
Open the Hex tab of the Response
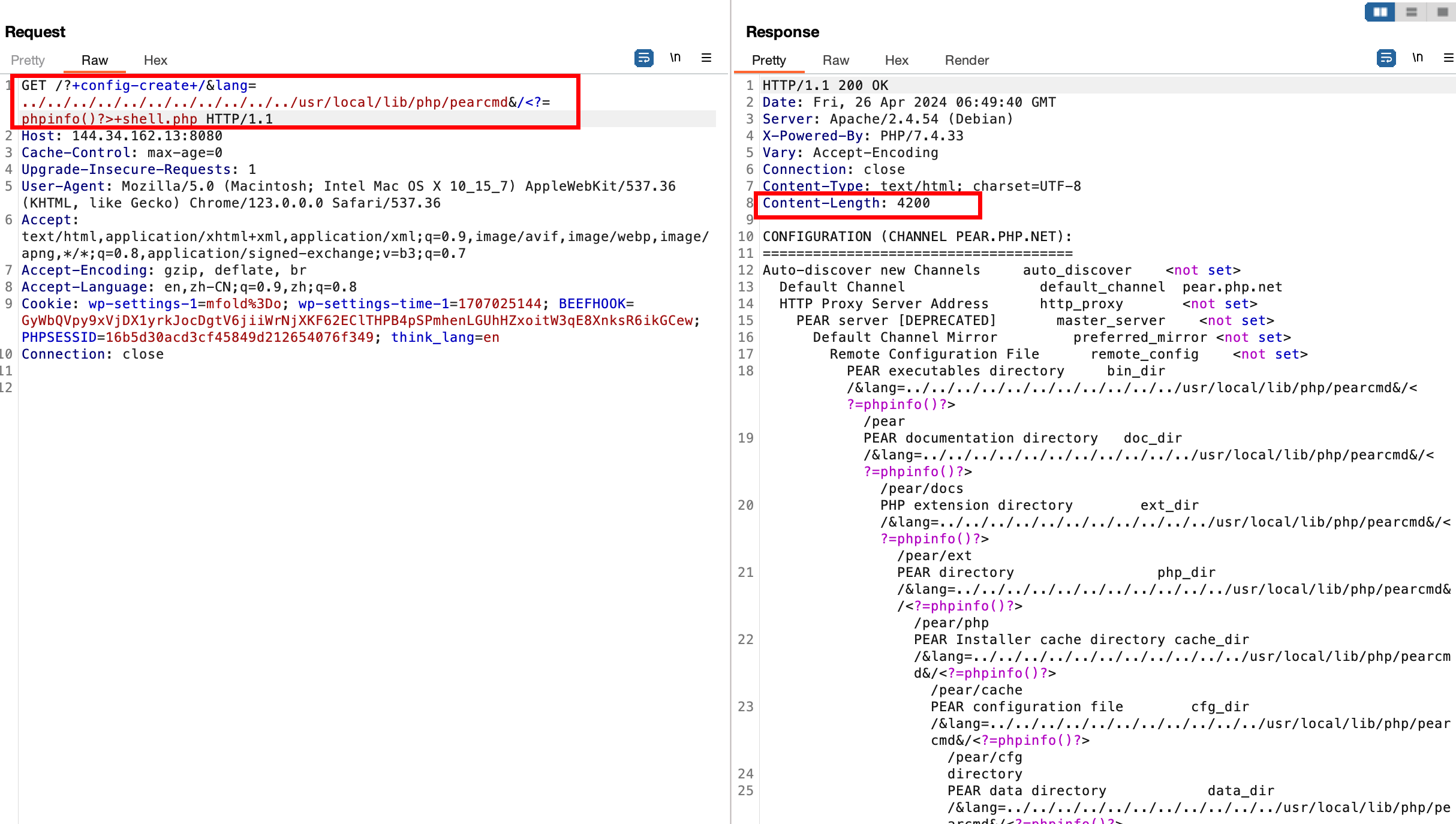pos(897,60)
